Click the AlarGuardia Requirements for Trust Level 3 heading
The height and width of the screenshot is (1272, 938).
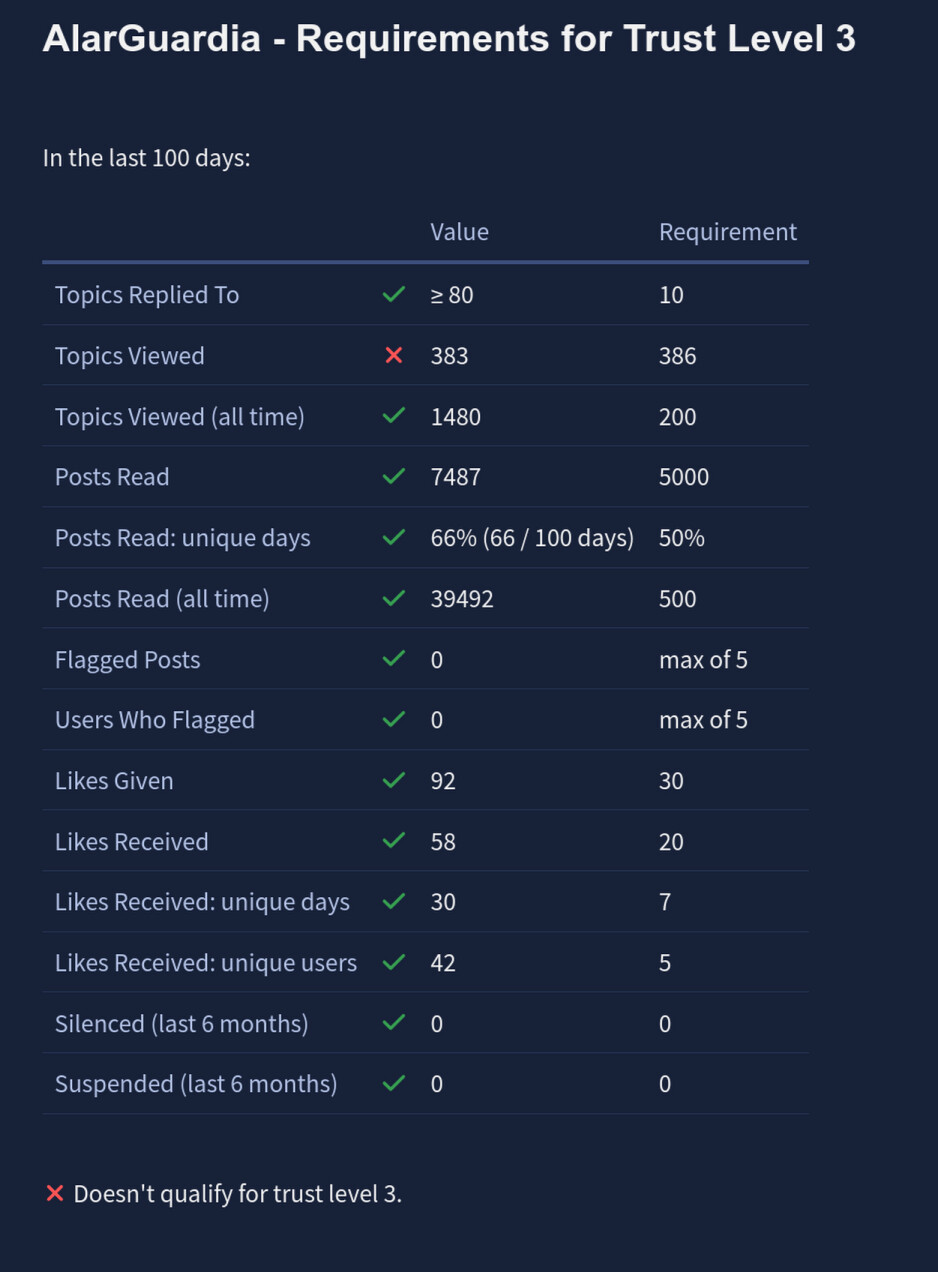448,39
